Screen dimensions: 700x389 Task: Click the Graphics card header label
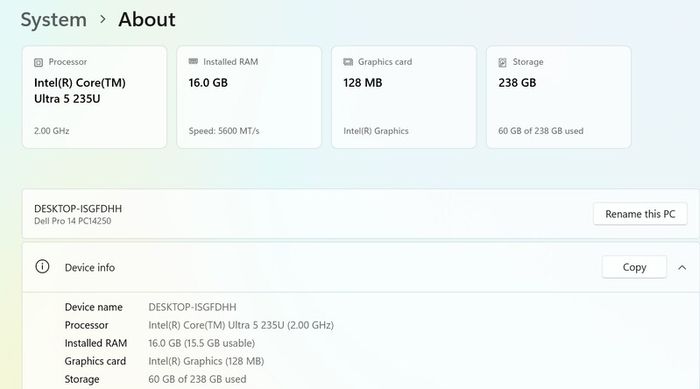385,62
